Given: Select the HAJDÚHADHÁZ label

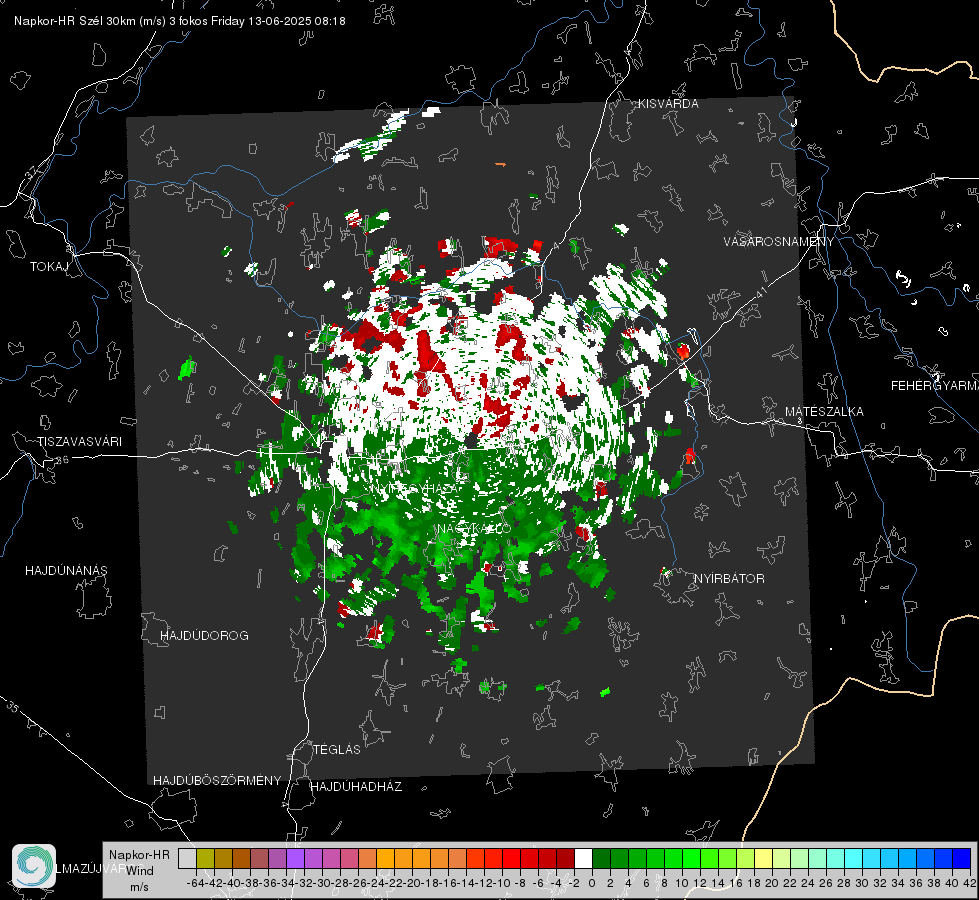Looking at the screenshot, I should tap(356, 786).
